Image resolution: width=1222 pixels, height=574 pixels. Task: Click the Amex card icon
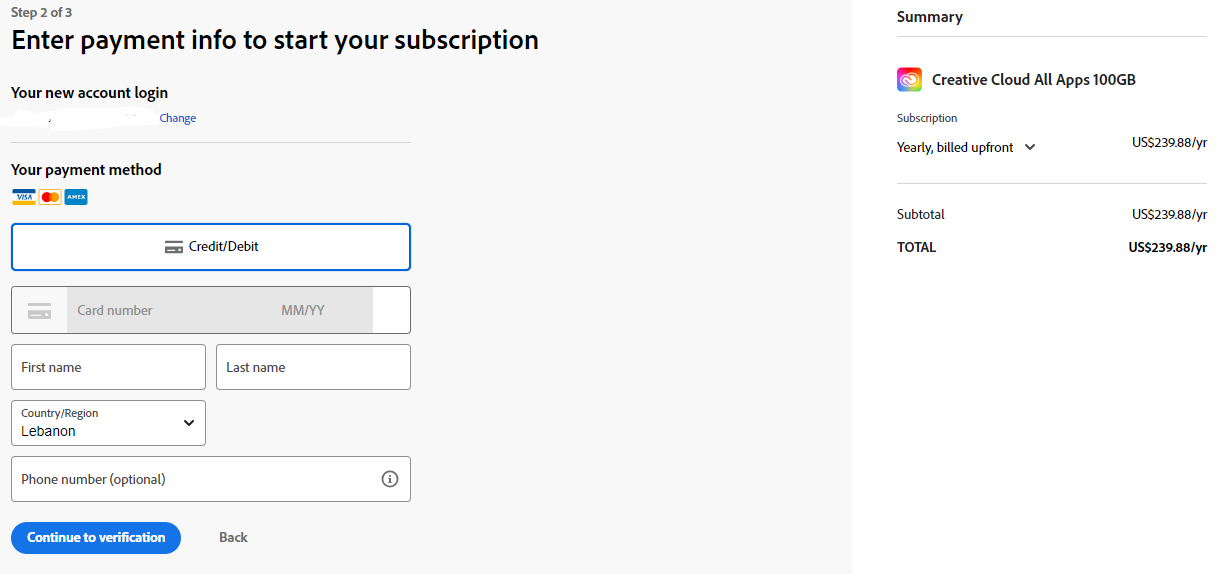click(76, 197)
